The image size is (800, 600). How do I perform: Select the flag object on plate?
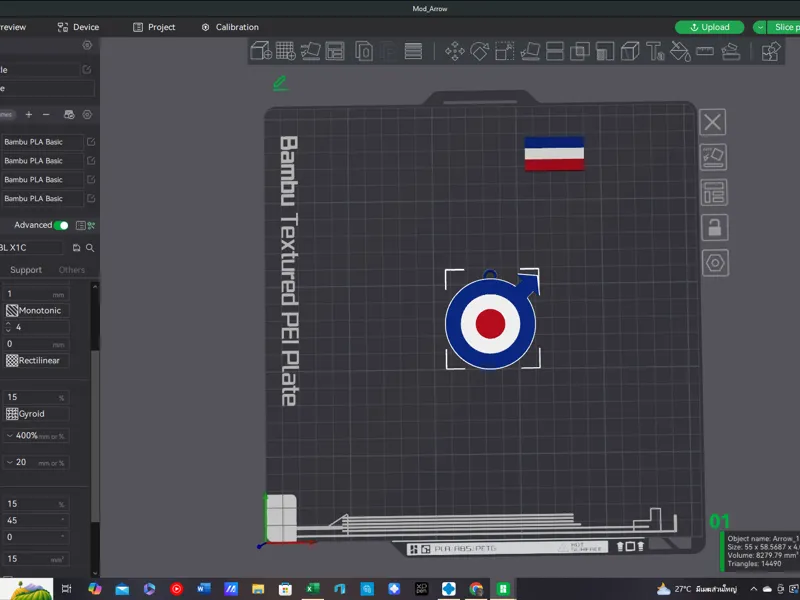554,153
